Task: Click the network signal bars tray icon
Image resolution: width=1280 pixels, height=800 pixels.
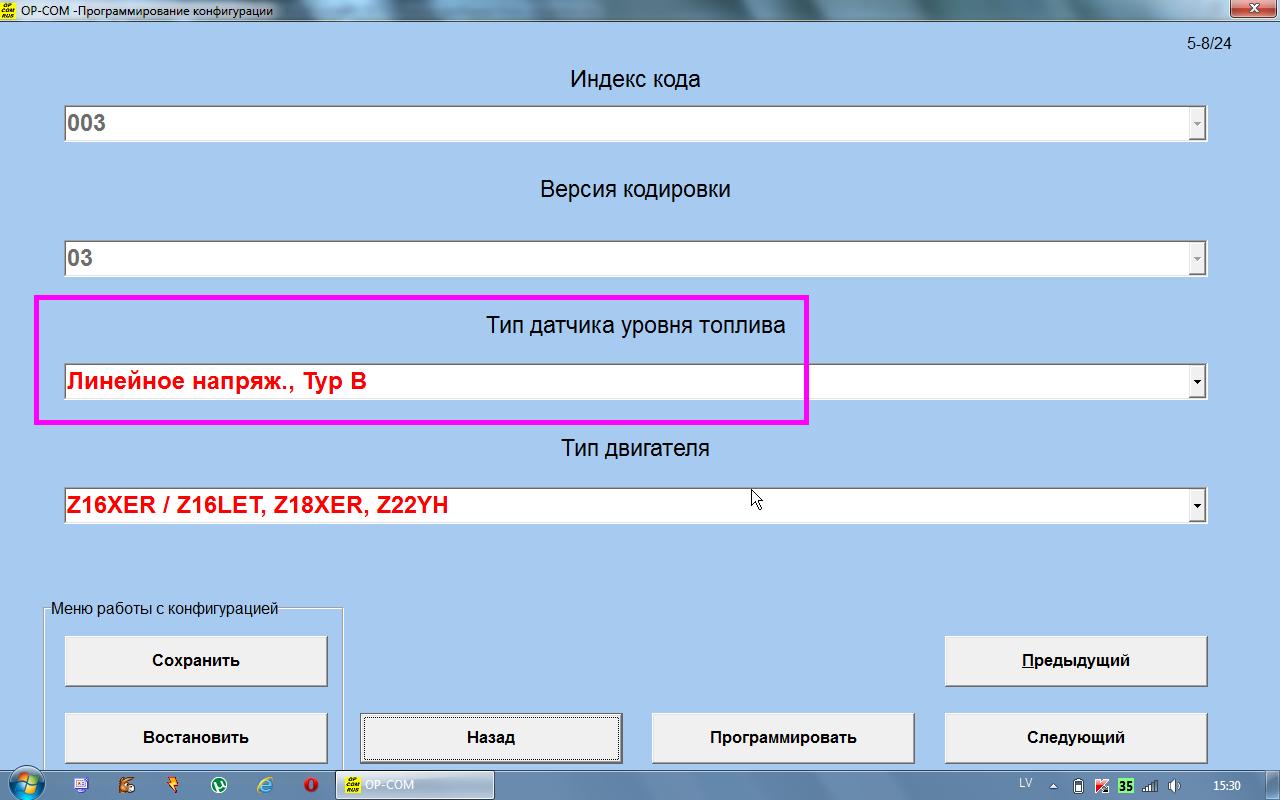Action: coord(1150,786)
